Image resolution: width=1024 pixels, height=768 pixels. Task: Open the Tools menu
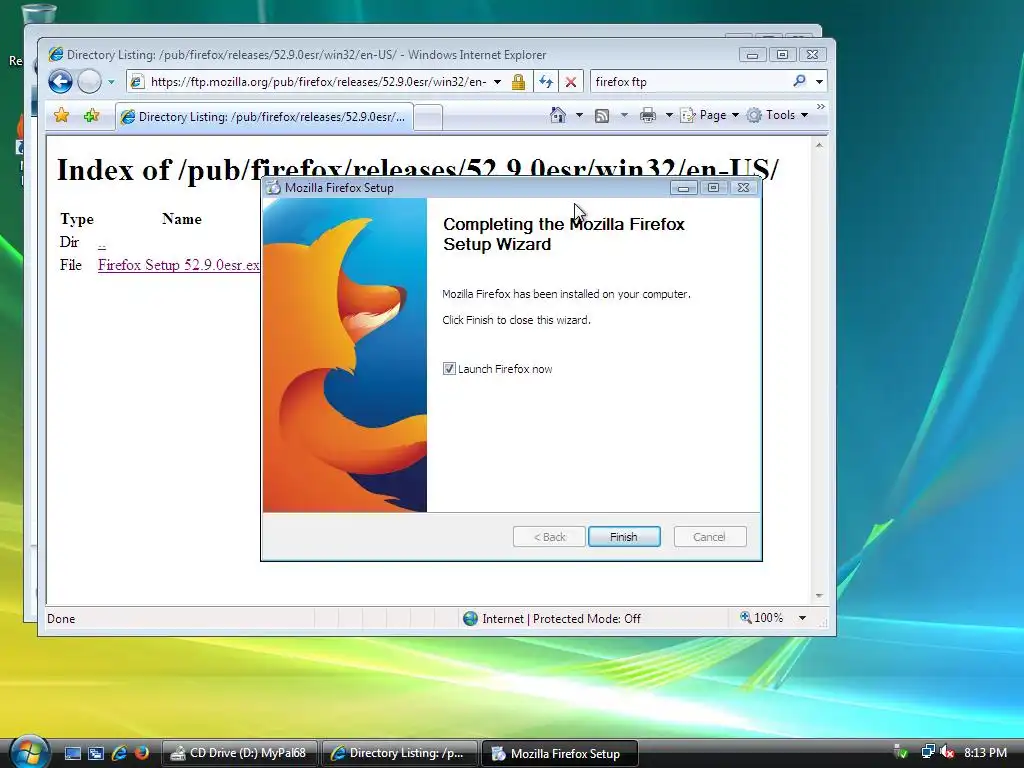(x=777, y=115)
